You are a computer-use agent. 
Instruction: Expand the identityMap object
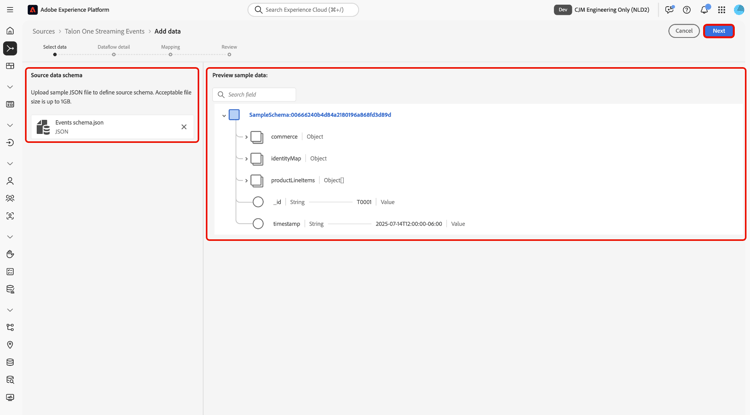246,159
